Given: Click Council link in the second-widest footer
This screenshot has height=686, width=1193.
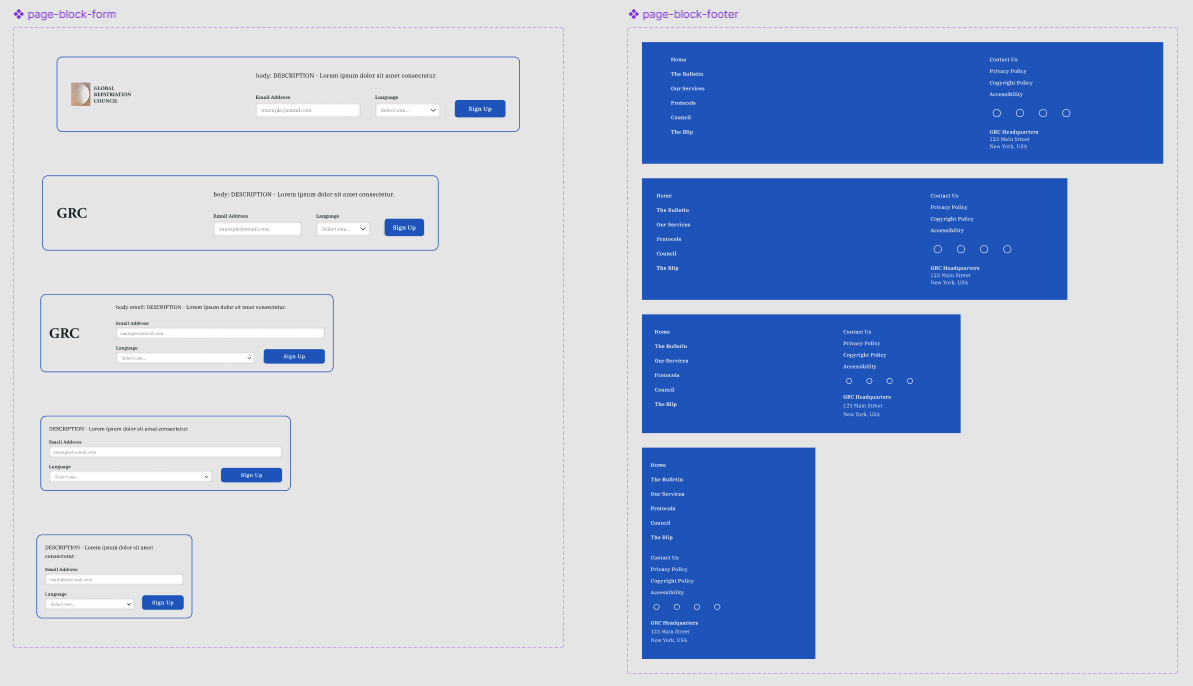Looking at the screenshot, I should pyautogui.click(x=666, y=253).
